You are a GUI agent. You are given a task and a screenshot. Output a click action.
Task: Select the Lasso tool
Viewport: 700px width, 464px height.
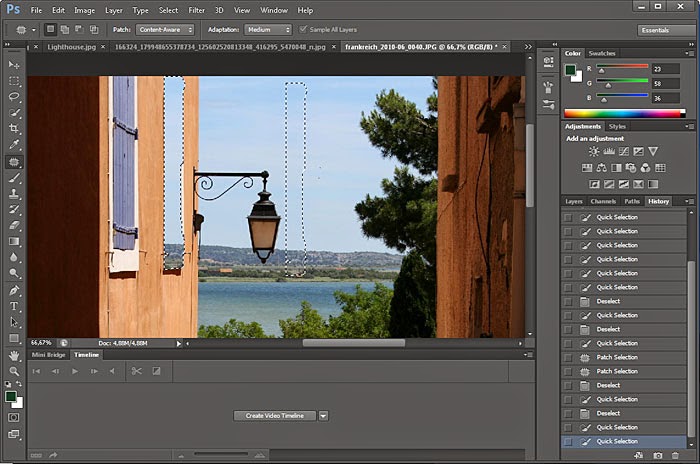14,97
